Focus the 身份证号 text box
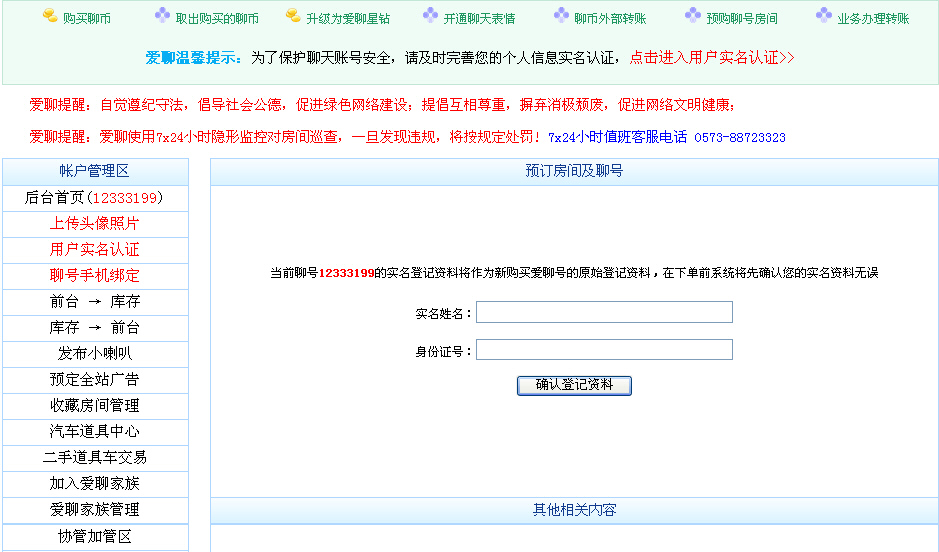Image resolution: width=939 pixels, height=552 pixels. 604,350
